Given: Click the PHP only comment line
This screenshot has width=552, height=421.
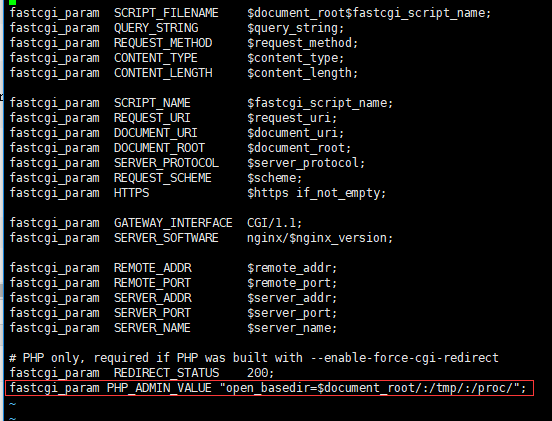Looking at the screenshot, I should coord(254,358).
